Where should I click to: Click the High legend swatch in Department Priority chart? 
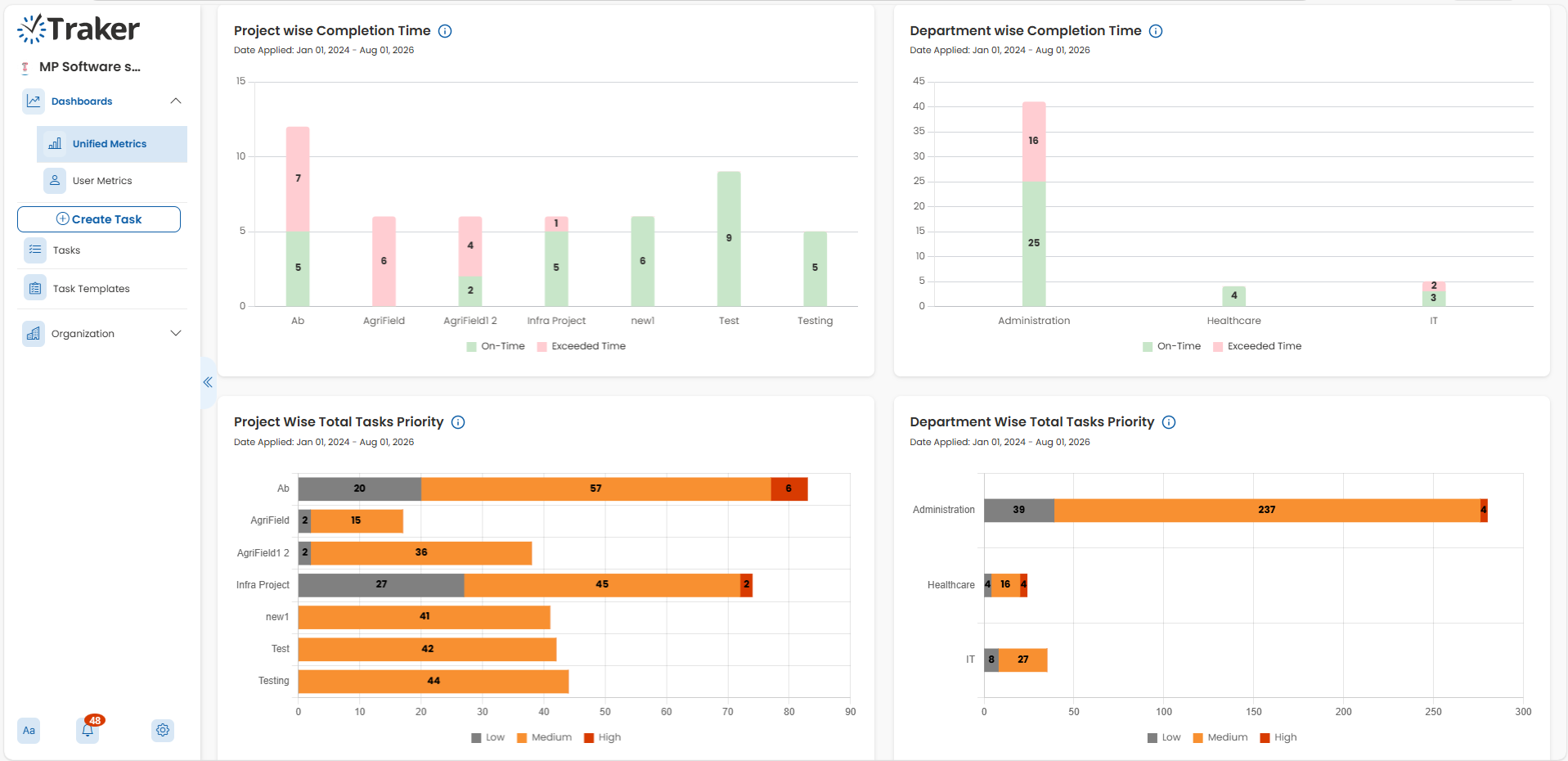(x=1265, y=737)
